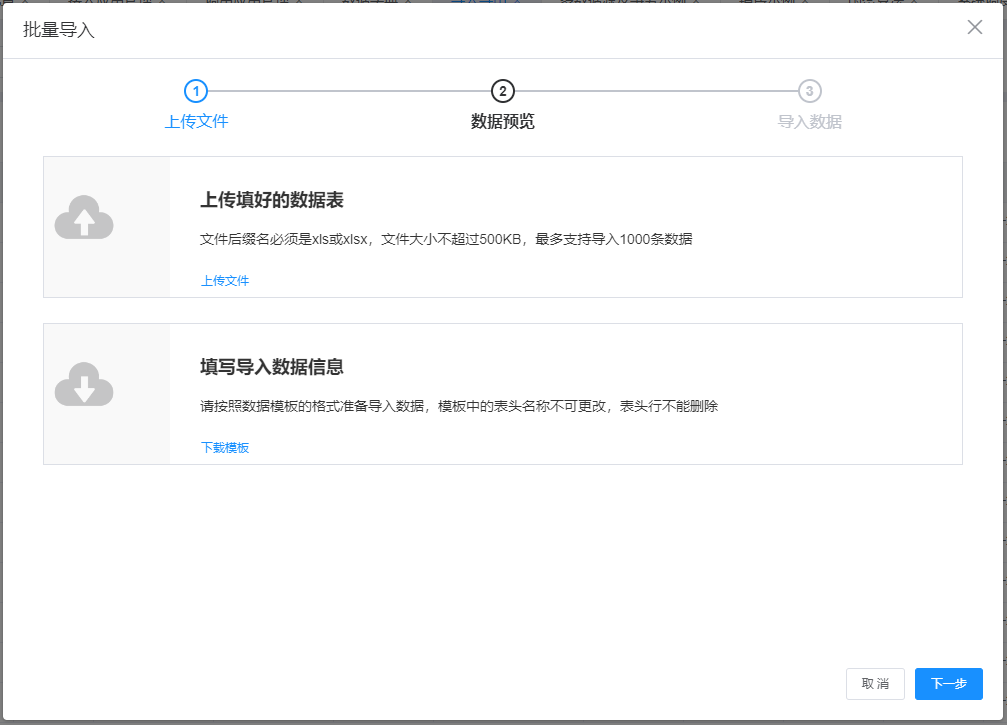
Task: Click the step 1 circle indicator
Action: coord(196,90)
